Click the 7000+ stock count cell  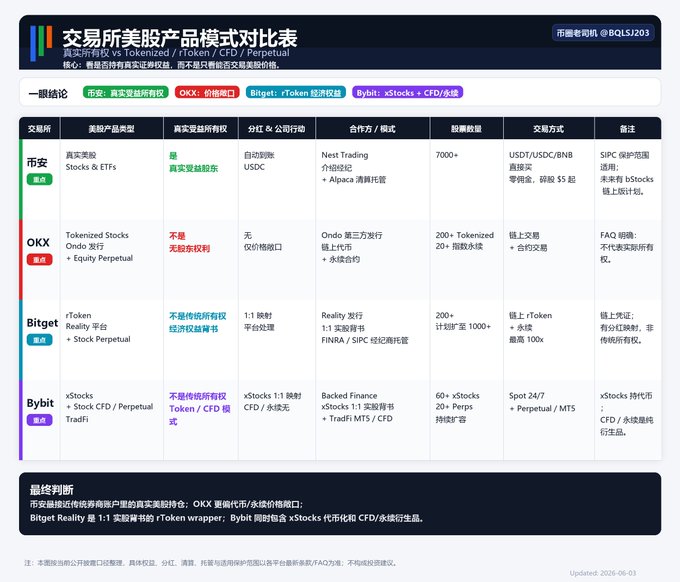click(447, 155)
